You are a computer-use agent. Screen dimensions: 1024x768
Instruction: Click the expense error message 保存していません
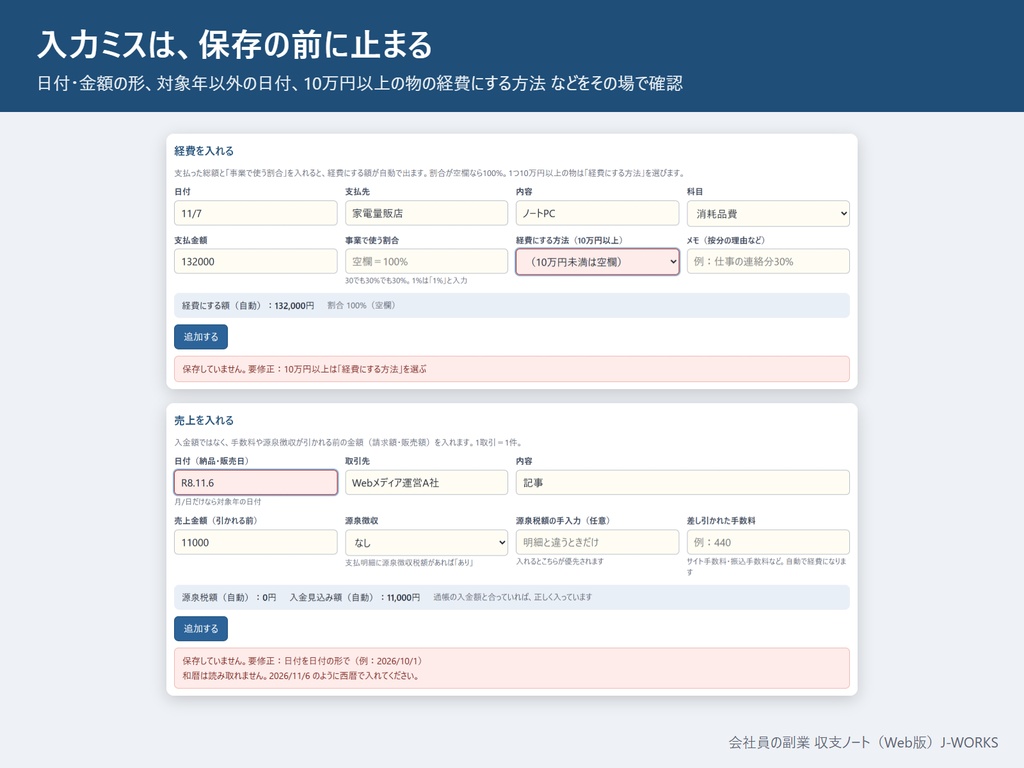[512, 369]
